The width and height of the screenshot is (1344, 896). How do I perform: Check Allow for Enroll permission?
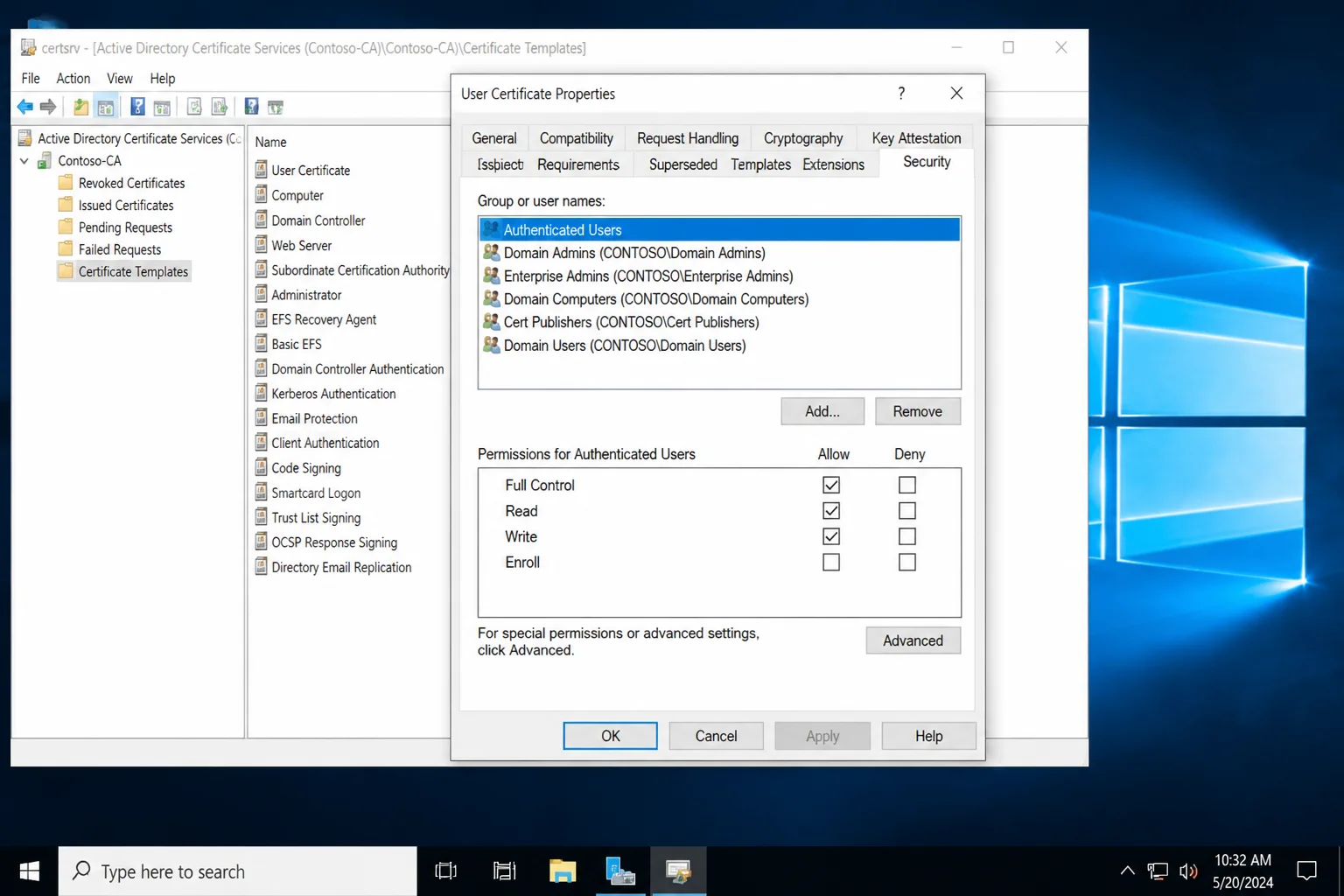coord(831,562)
